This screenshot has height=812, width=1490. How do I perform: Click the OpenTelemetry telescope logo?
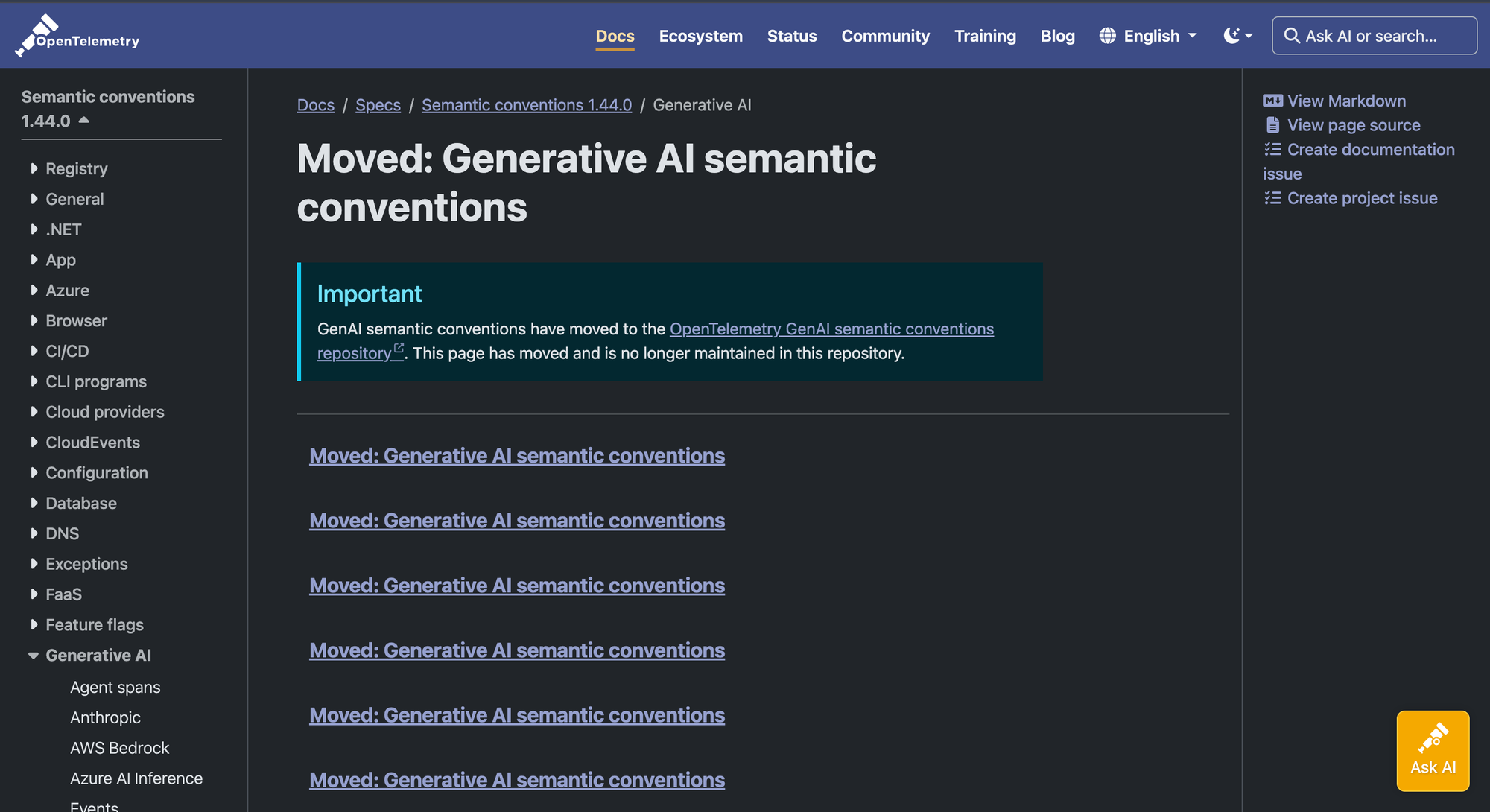(77, 36)
